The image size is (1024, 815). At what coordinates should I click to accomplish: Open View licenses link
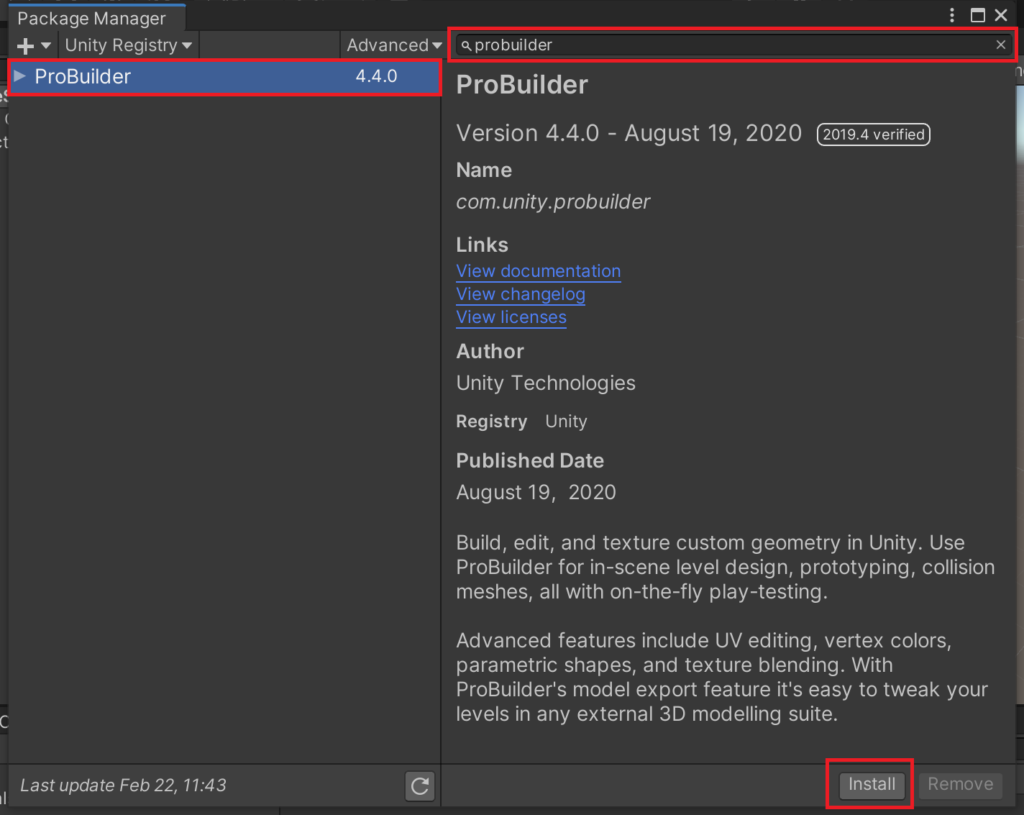[511, 317]
